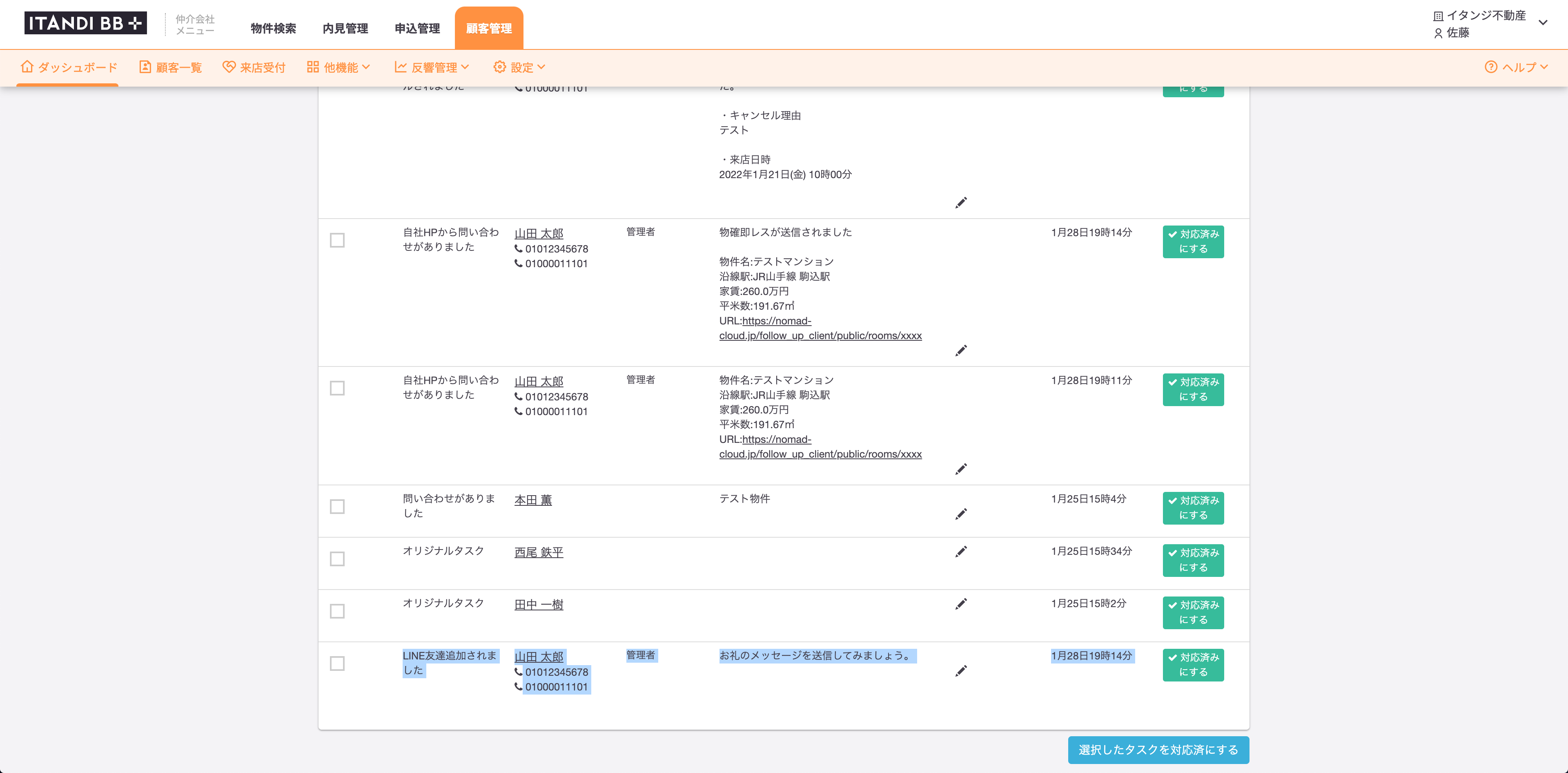Tick checkbox in 西尾 鉄平 row

click(337, 559)
